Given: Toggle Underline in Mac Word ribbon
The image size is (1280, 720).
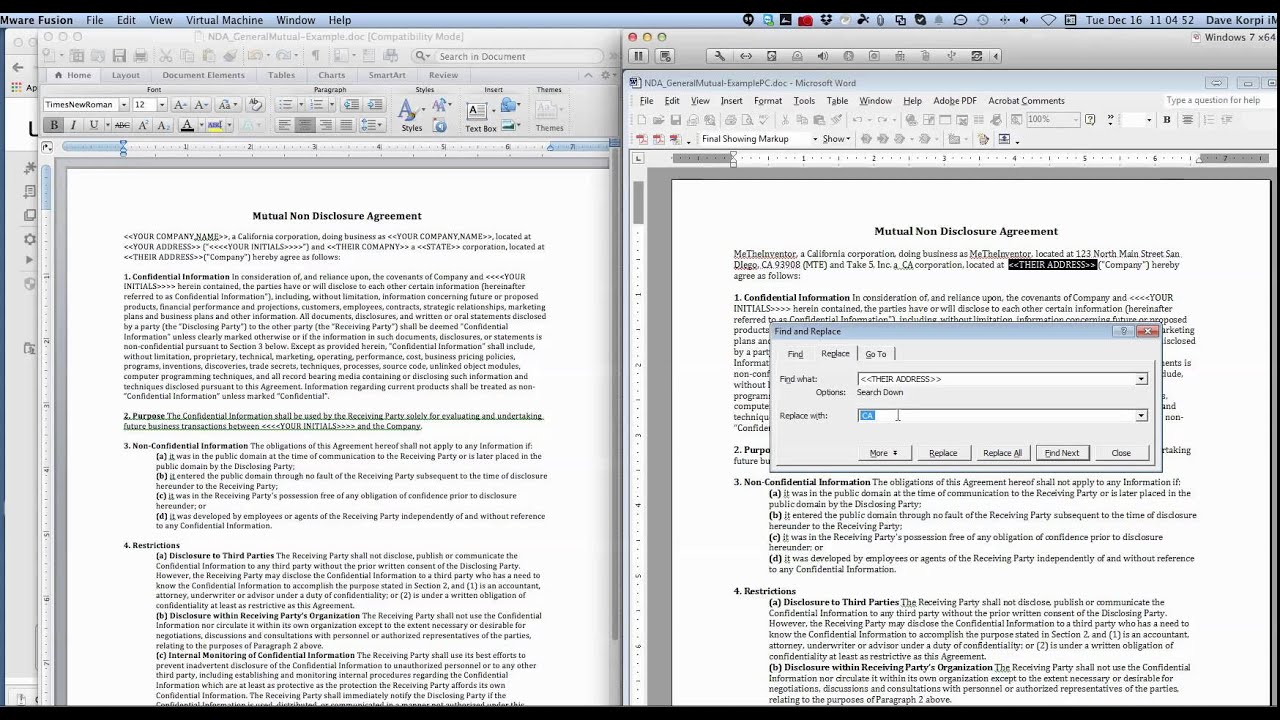Looking at the screenshot, I should tap(94, 125).
